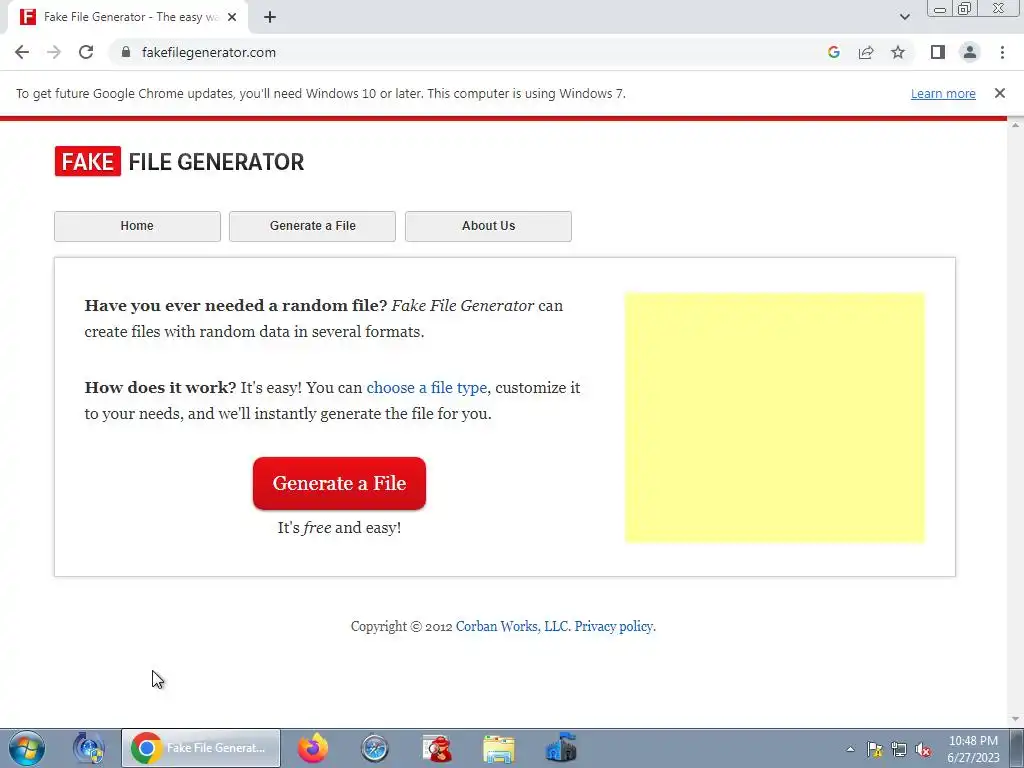
Task: Open the Chrome three-dot menu
Action: (1002, 52)
